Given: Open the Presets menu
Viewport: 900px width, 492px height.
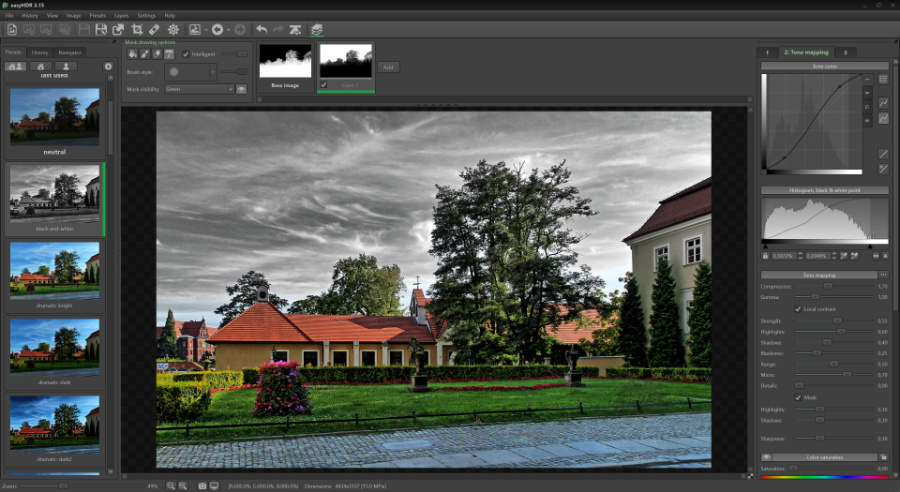Looking at the screenshot, I should (x=98, y=16).
